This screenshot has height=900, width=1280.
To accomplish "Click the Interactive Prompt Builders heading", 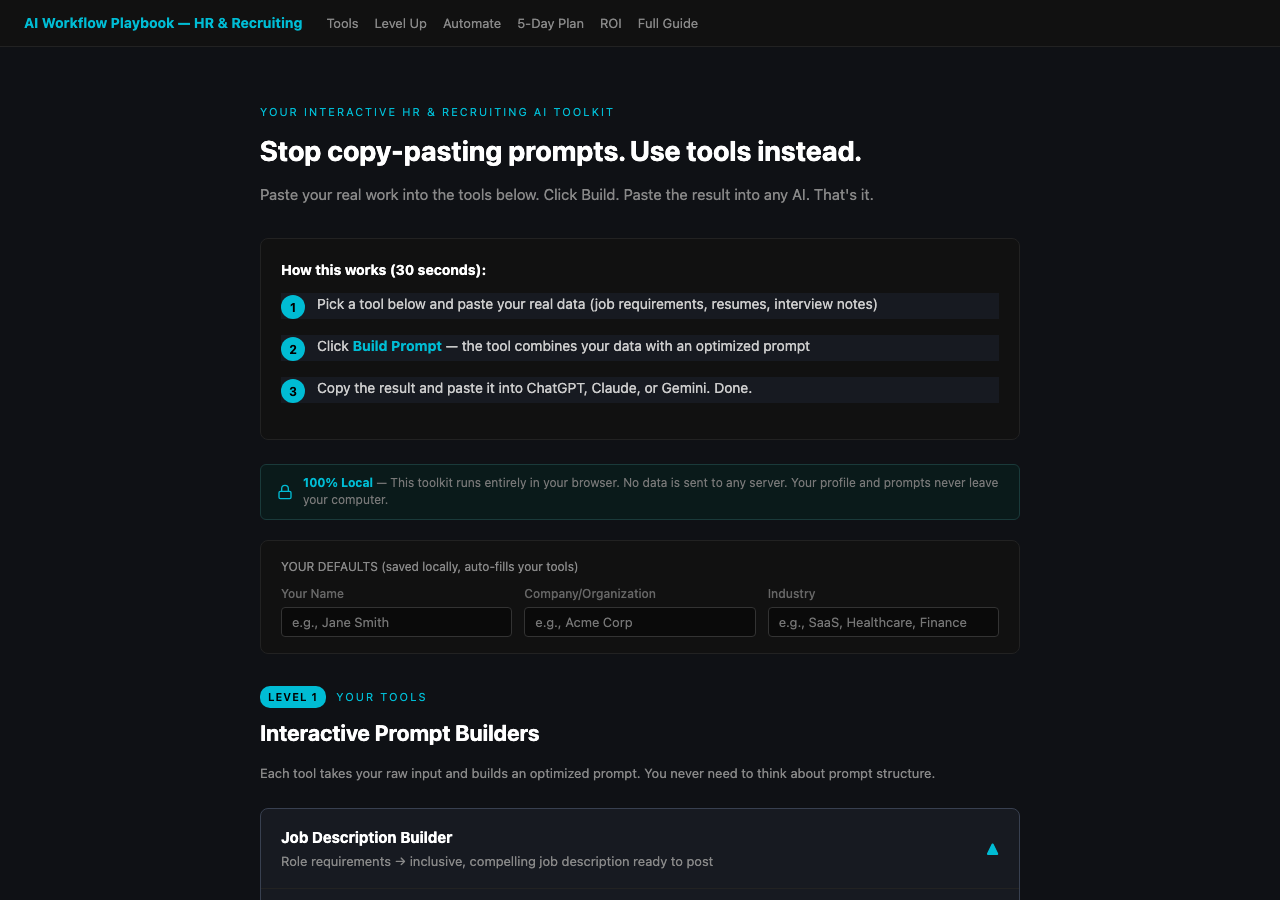I will pos(400,733).
